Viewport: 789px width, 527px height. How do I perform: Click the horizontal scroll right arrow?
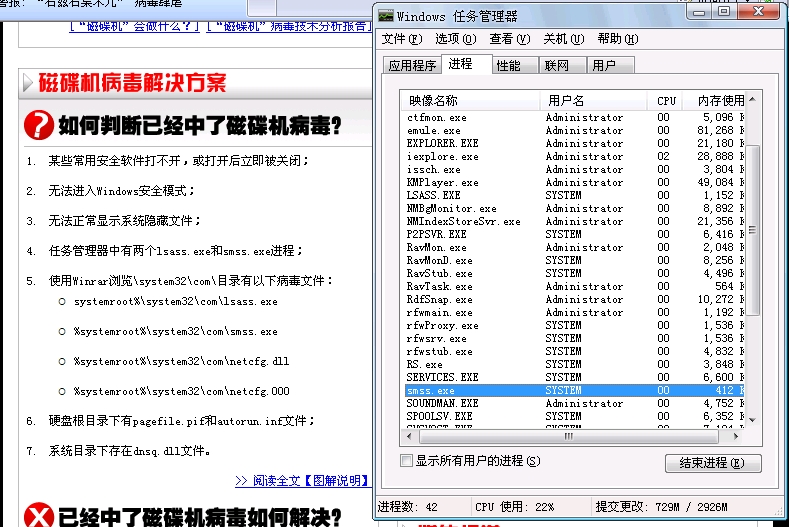pos(736,436)
